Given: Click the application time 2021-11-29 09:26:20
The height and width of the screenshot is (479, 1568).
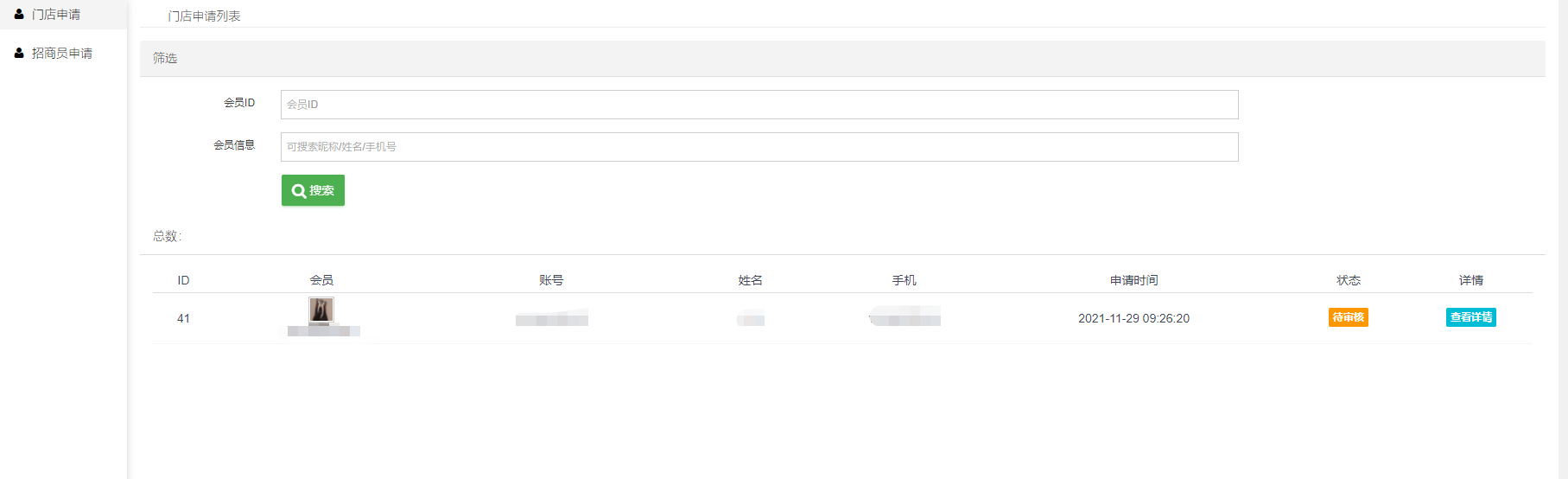Looking at the screenshot, I should click(1133, 318).
